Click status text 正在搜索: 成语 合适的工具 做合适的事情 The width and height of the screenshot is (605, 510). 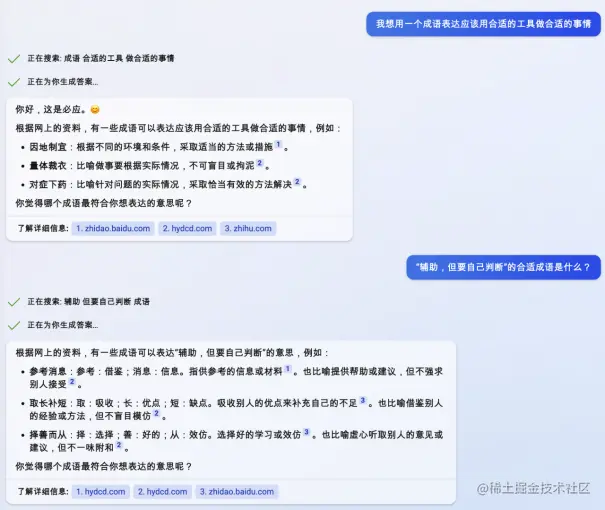tap(101, 59)
